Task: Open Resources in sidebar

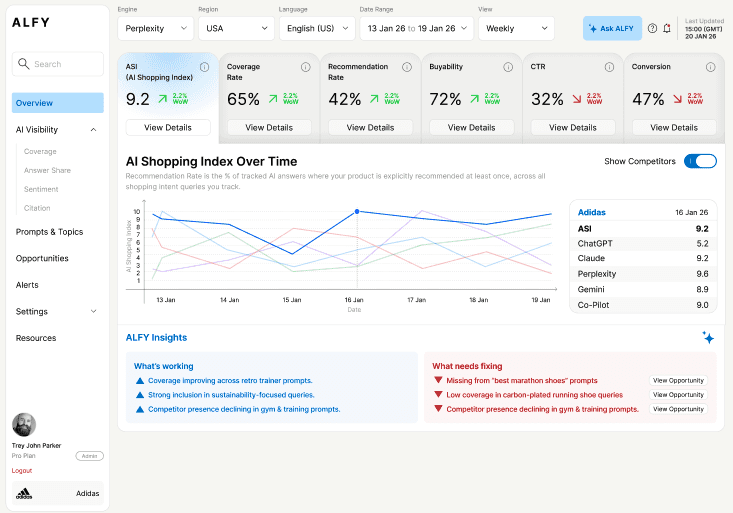Action: tap(36, 338)
